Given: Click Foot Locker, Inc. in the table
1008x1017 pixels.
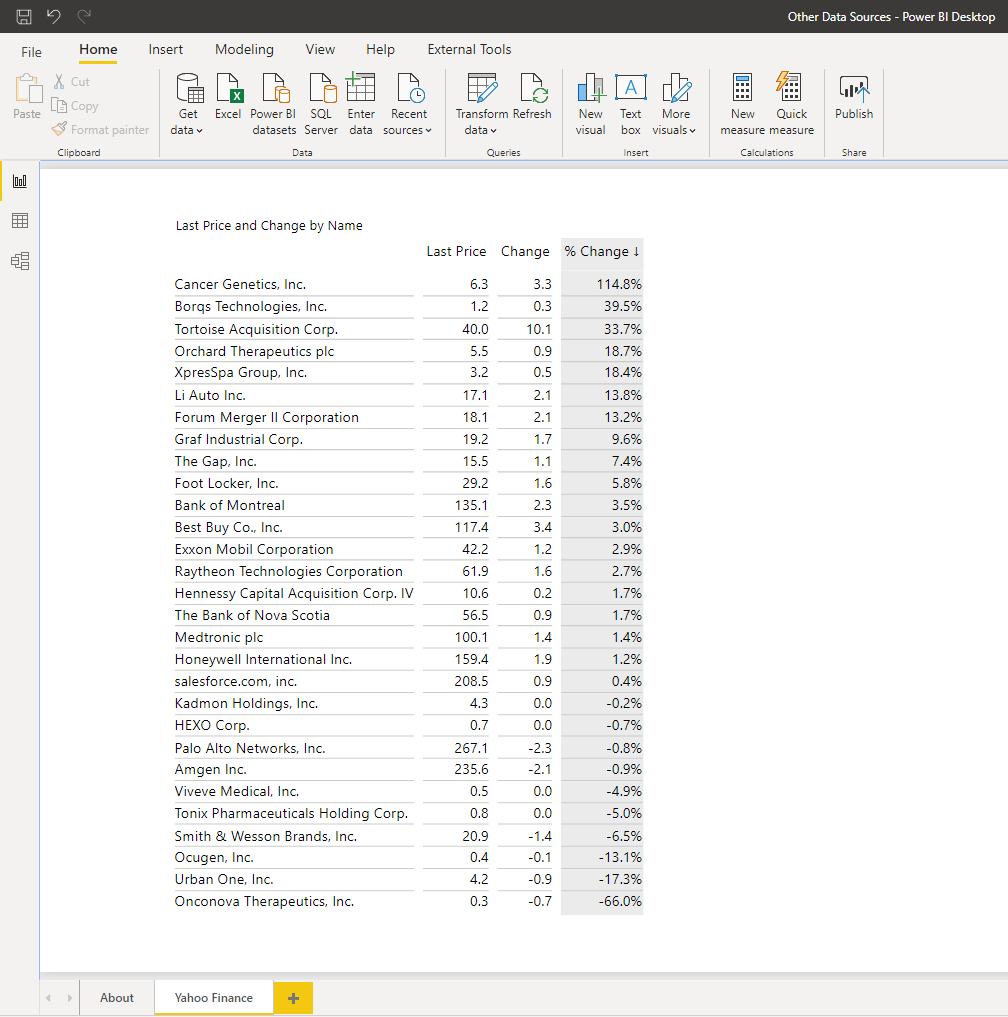Looking at the screenshot, I should [x=226, y=483].
